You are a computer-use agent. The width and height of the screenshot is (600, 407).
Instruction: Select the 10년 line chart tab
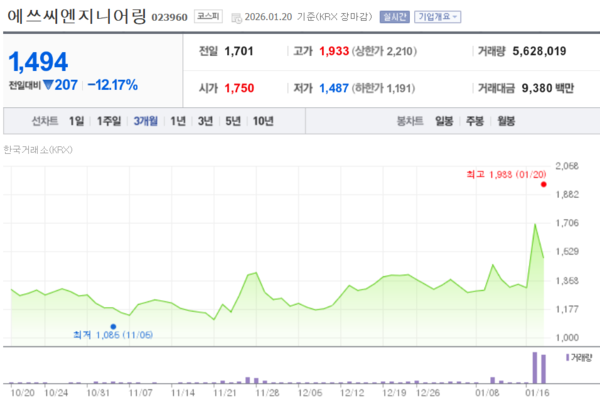pyautogui.click(x=263, y=121)
